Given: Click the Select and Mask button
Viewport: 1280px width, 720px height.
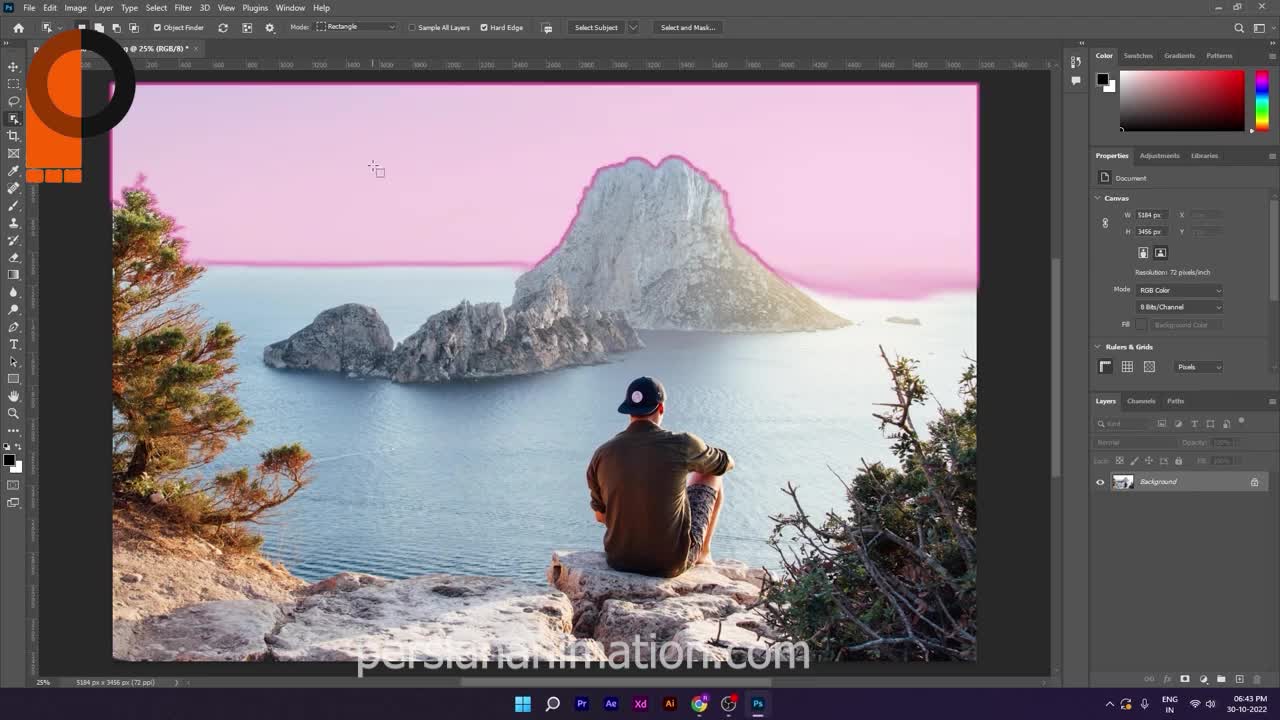Looking at the screenshot, I should (x=688, y=28).
